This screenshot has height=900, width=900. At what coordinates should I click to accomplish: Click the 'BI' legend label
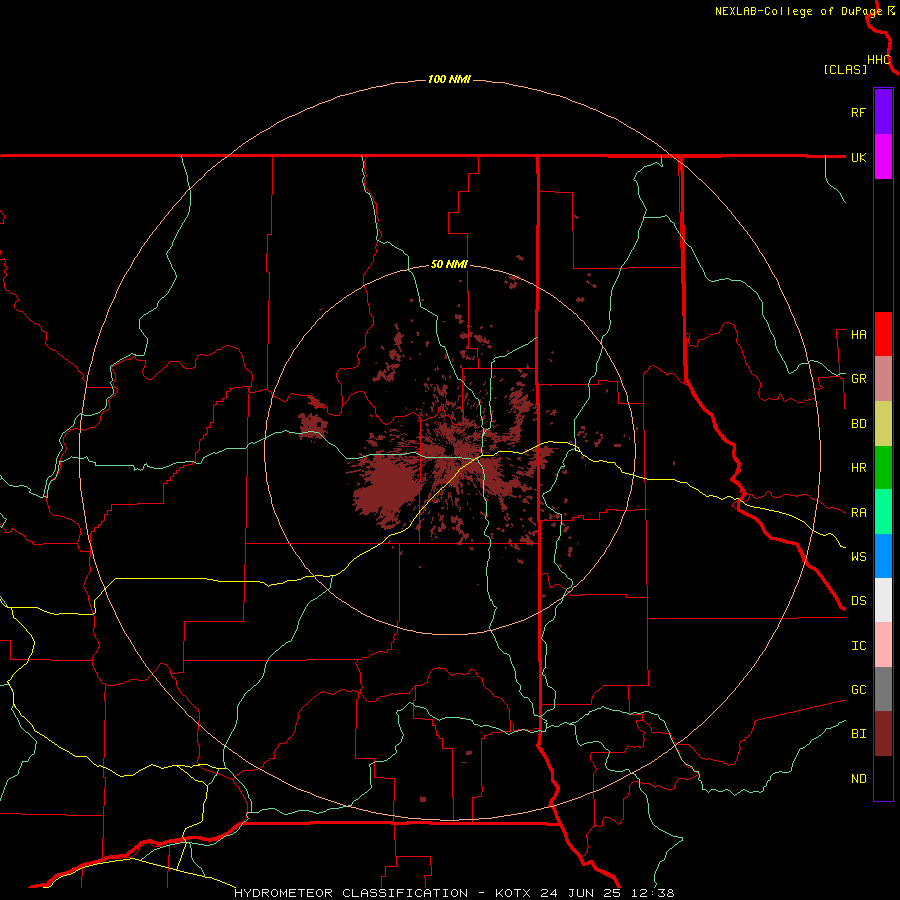point(858,734)
